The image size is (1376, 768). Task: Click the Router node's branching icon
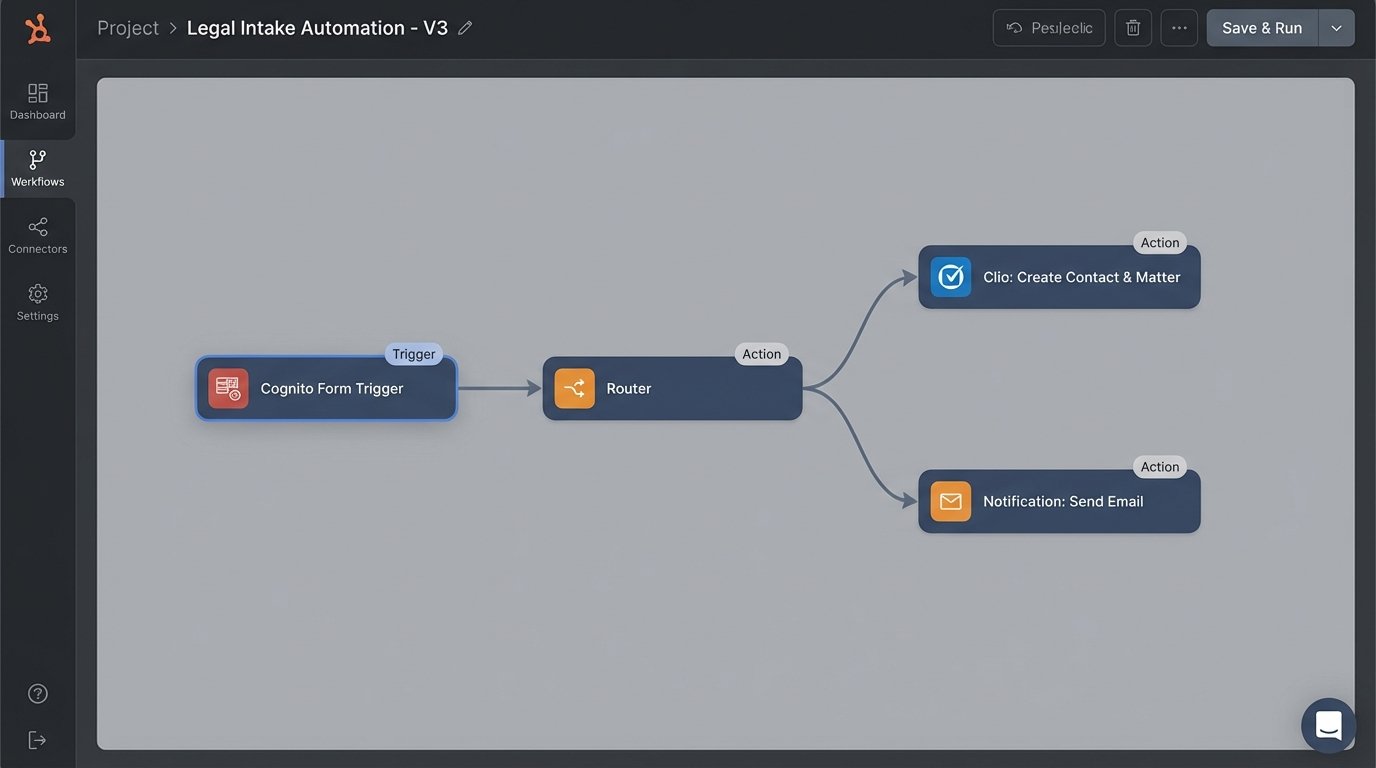click(573, 388)
